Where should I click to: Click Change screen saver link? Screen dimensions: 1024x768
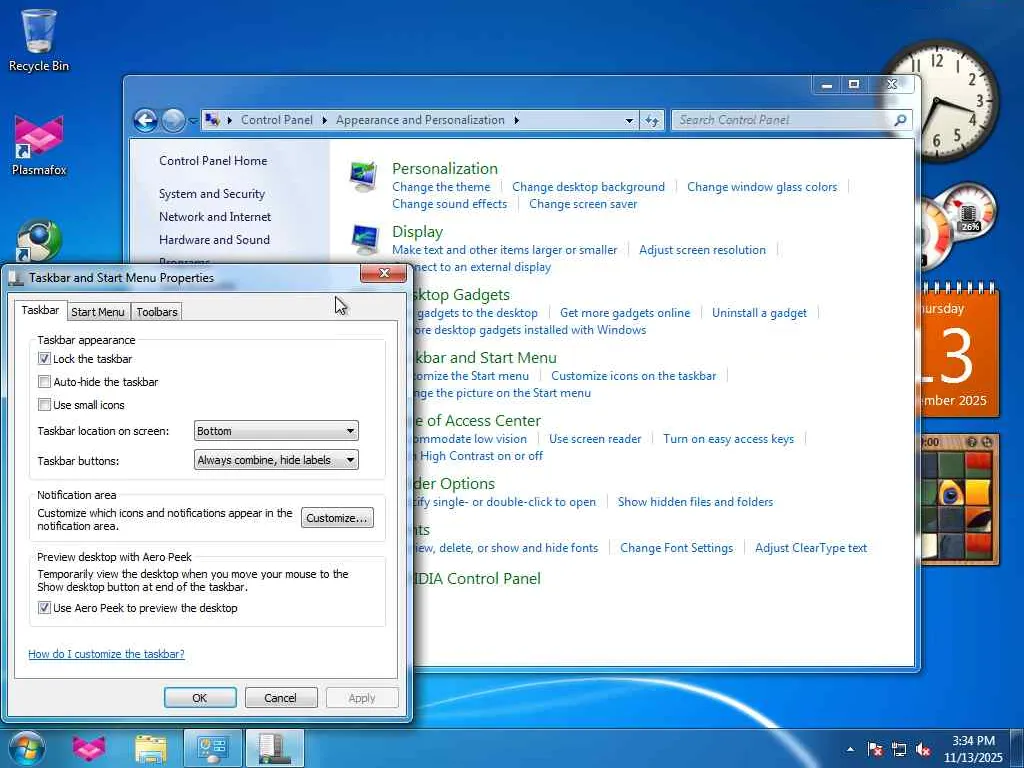click(x=583, y=204)
